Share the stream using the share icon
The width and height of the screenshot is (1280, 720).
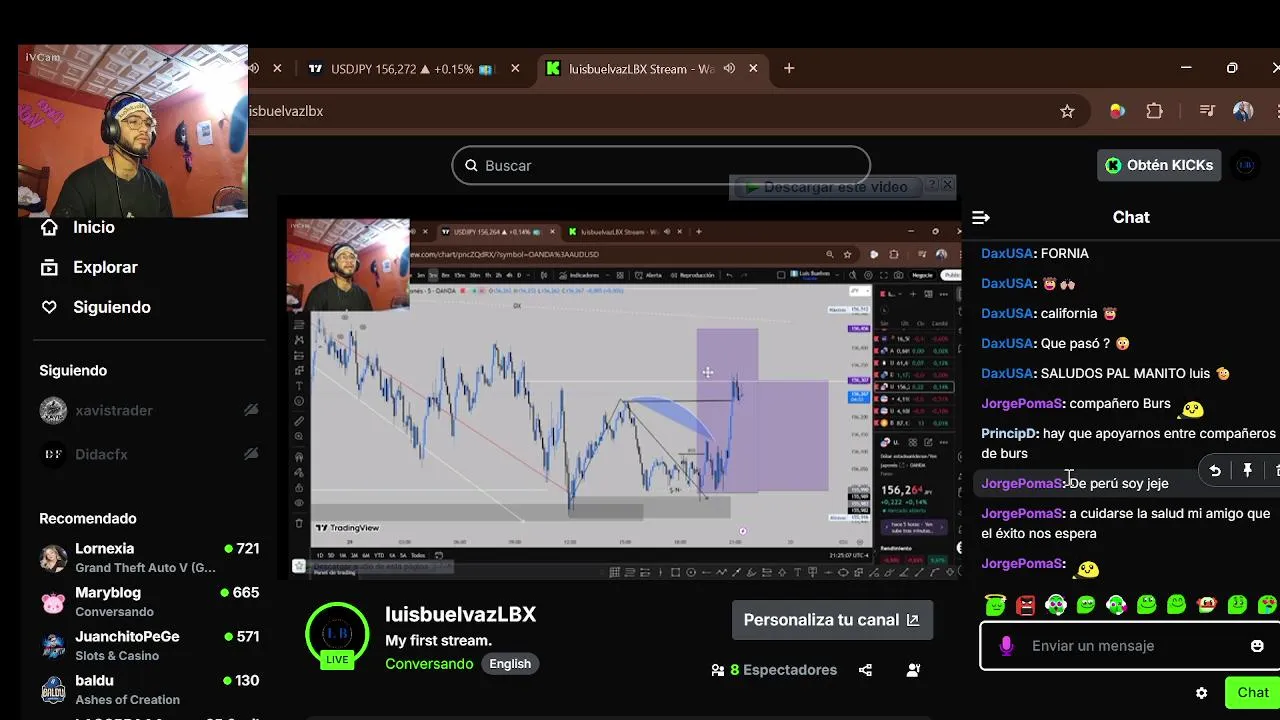865,670
